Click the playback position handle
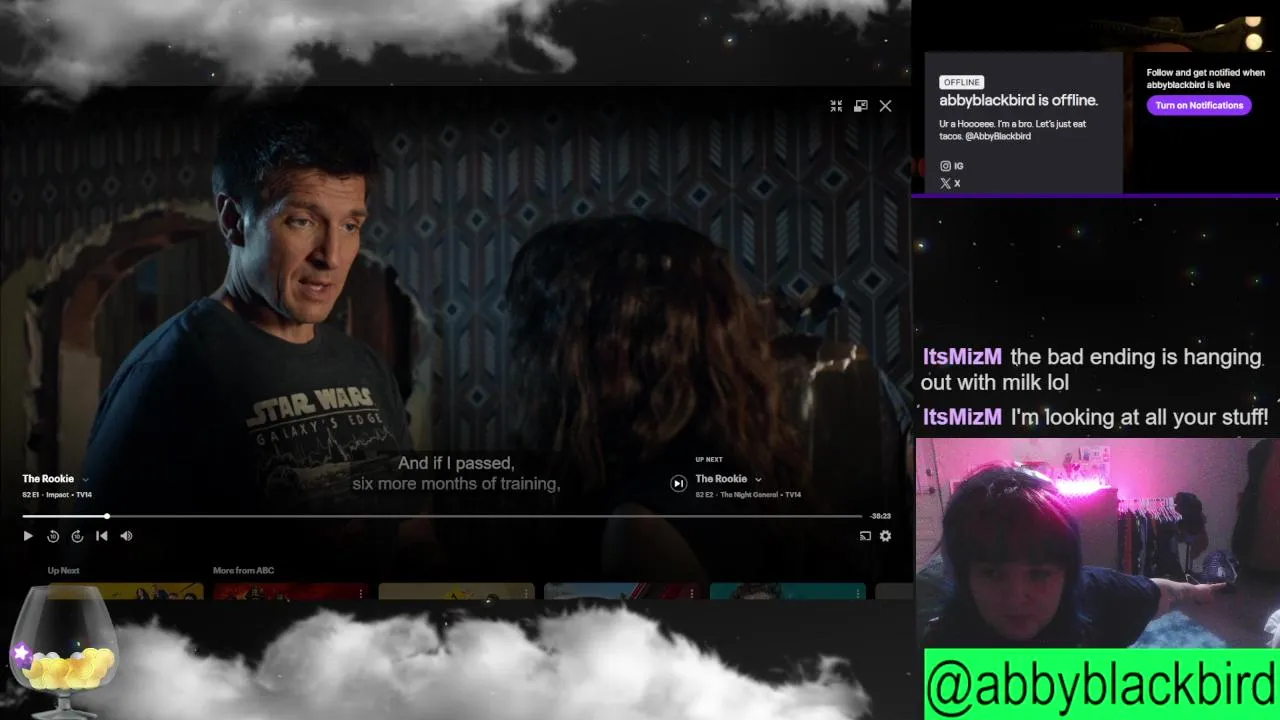Image resolution: width=1280 pixels, height=720 pixels. coord(107,516)
